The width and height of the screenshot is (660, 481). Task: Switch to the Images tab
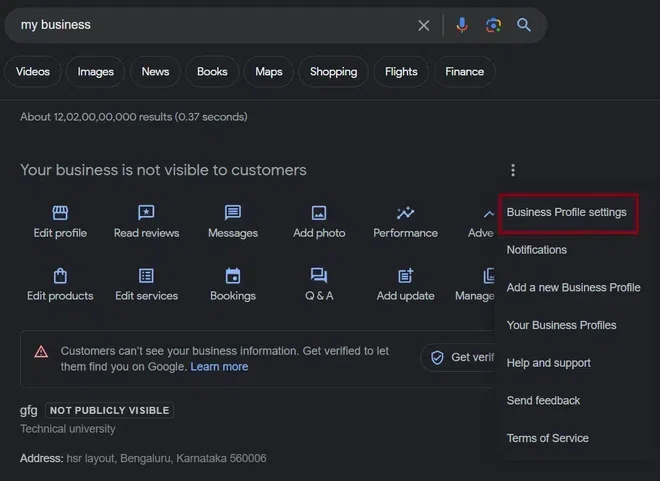tap(96, 72)
